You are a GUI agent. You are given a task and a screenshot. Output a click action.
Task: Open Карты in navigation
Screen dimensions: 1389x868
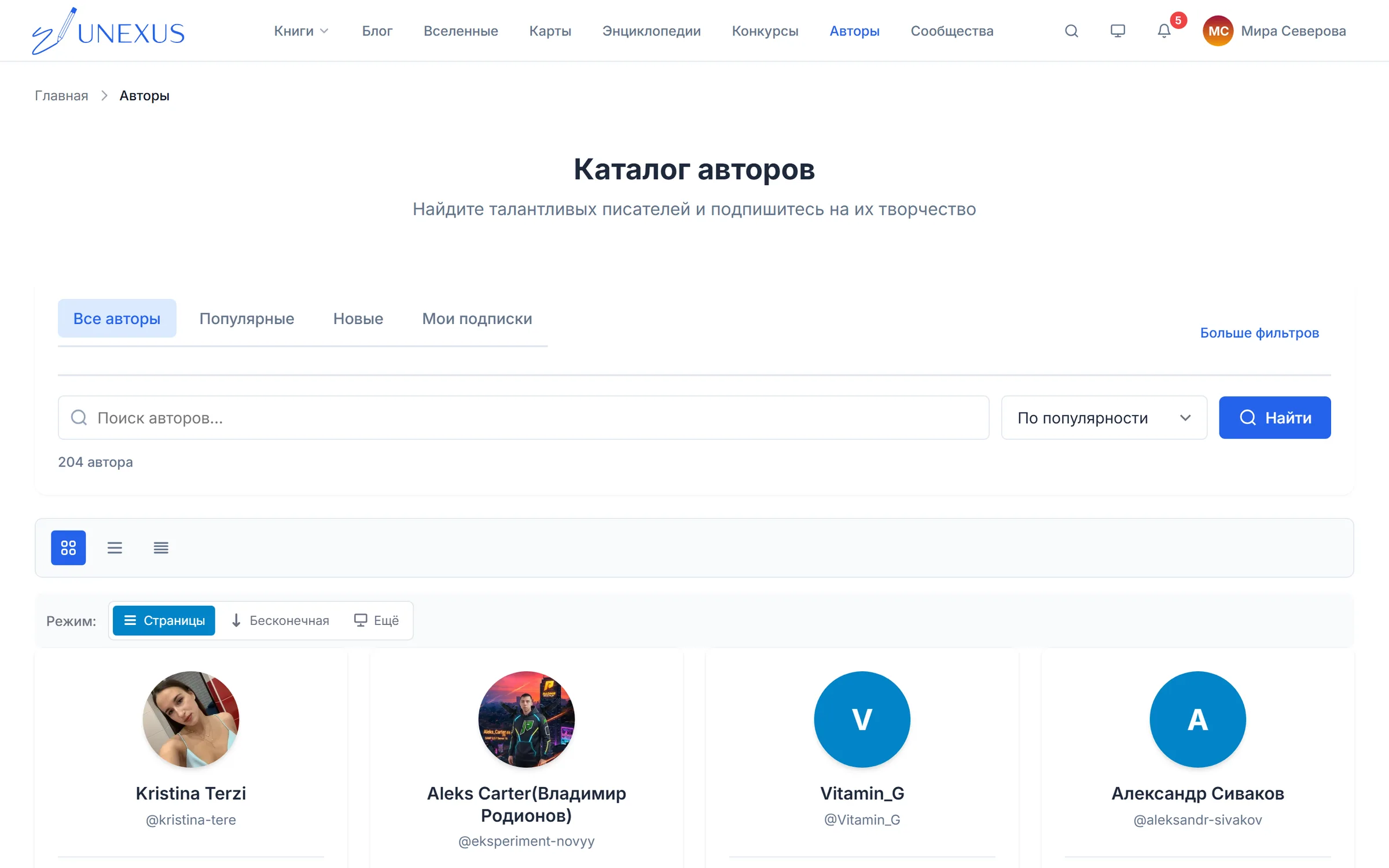click(x=550, y=31)
